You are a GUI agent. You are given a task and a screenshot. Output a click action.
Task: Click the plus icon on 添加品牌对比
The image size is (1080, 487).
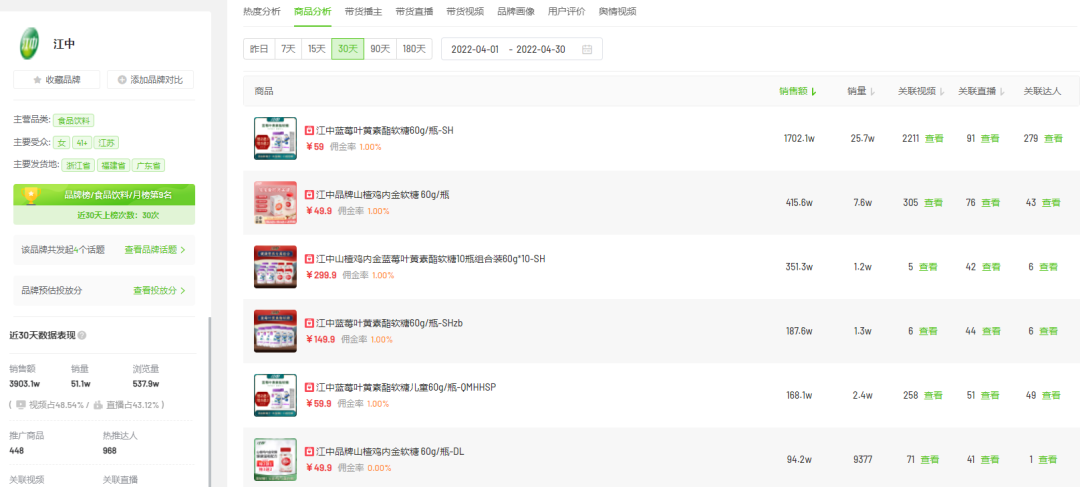click(x=122, y=80)
